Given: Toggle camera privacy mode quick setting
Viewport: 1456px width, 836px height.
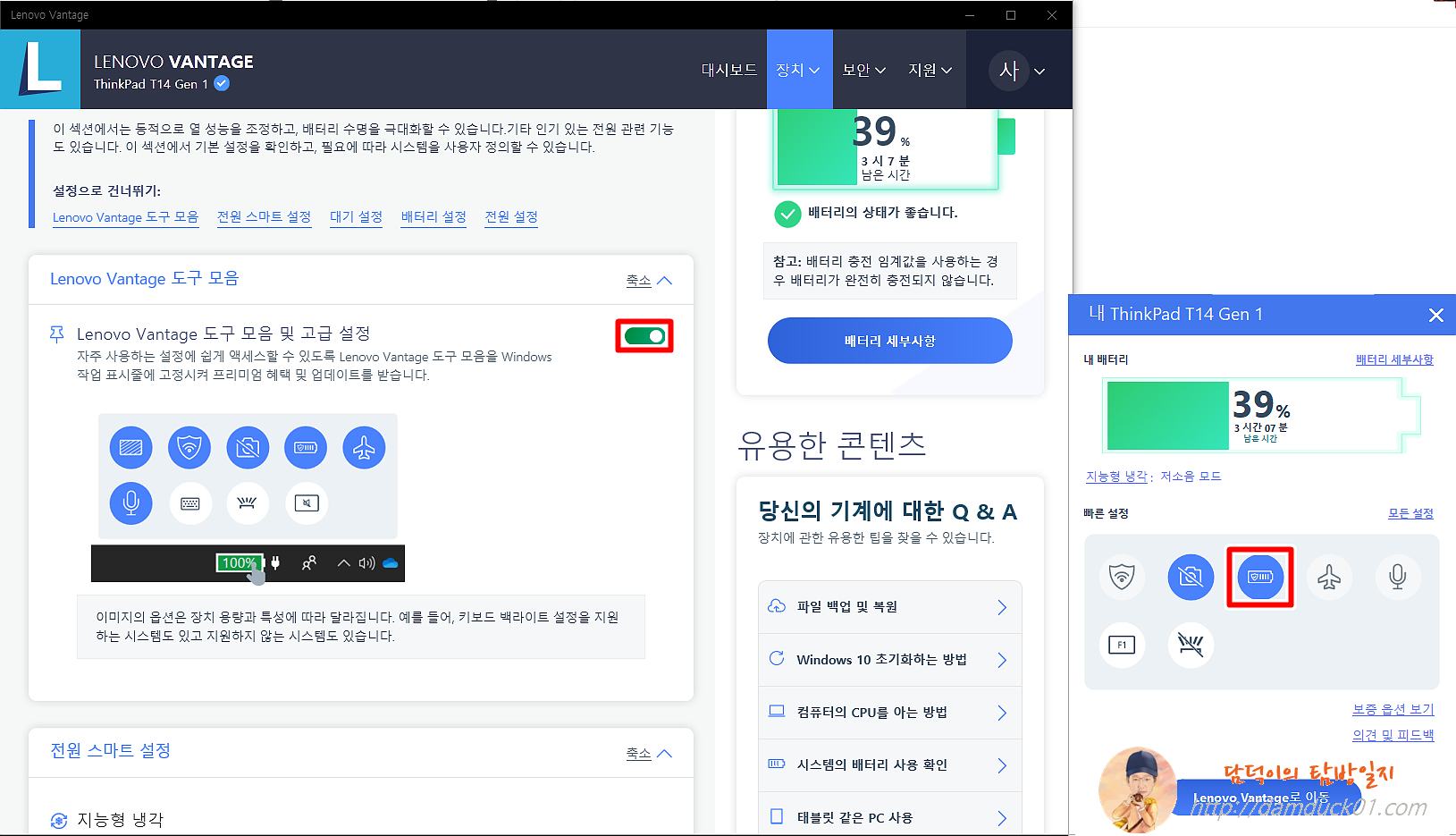Looking at the screenshot, I should pyautogui.click(x=1191, y=577).
